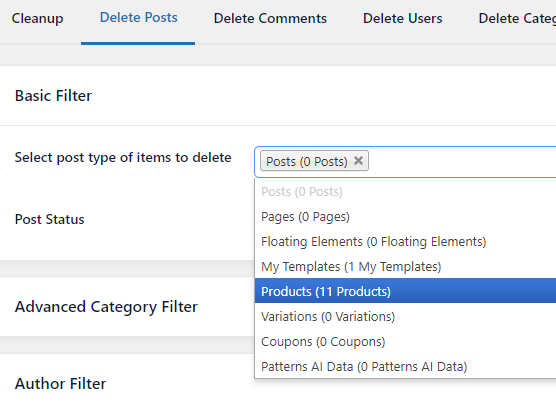Click the disabled Posts (0 Posts) option

tap(405, 192)
